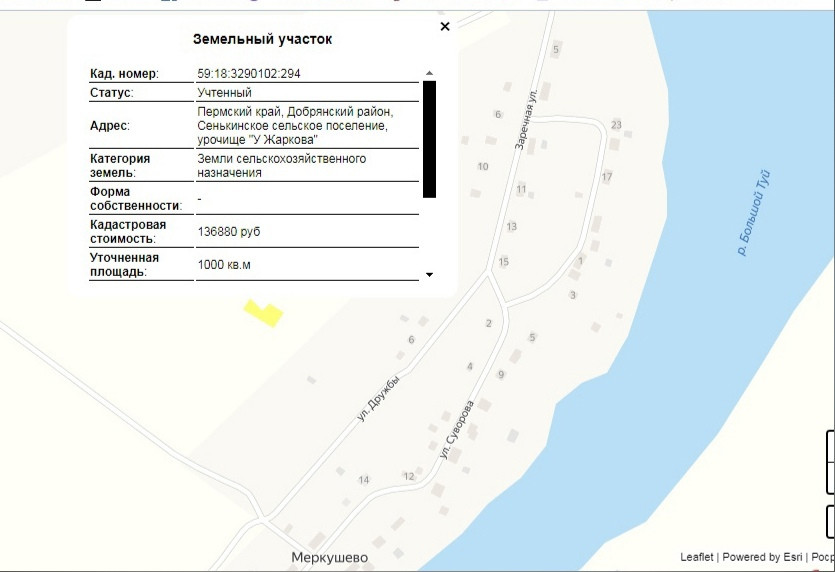Click the Статус value Учтенный
The image size is (835, 572).
[224, 93]
